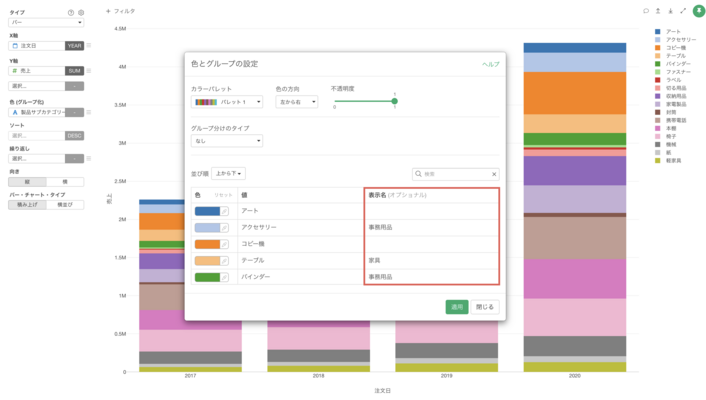
Task: Open the second Y-axis 選択 dropdown
Action: click(36, 86)
